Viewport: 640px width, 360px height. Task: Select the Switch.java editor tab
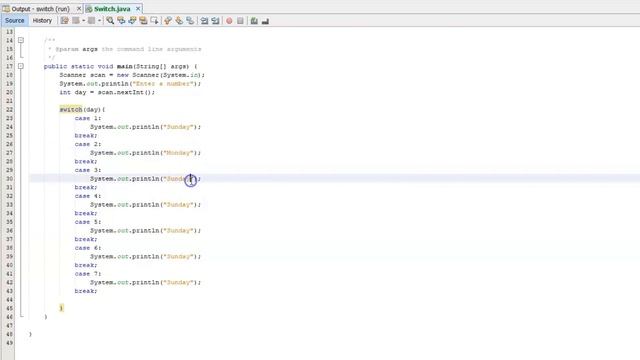112,9
